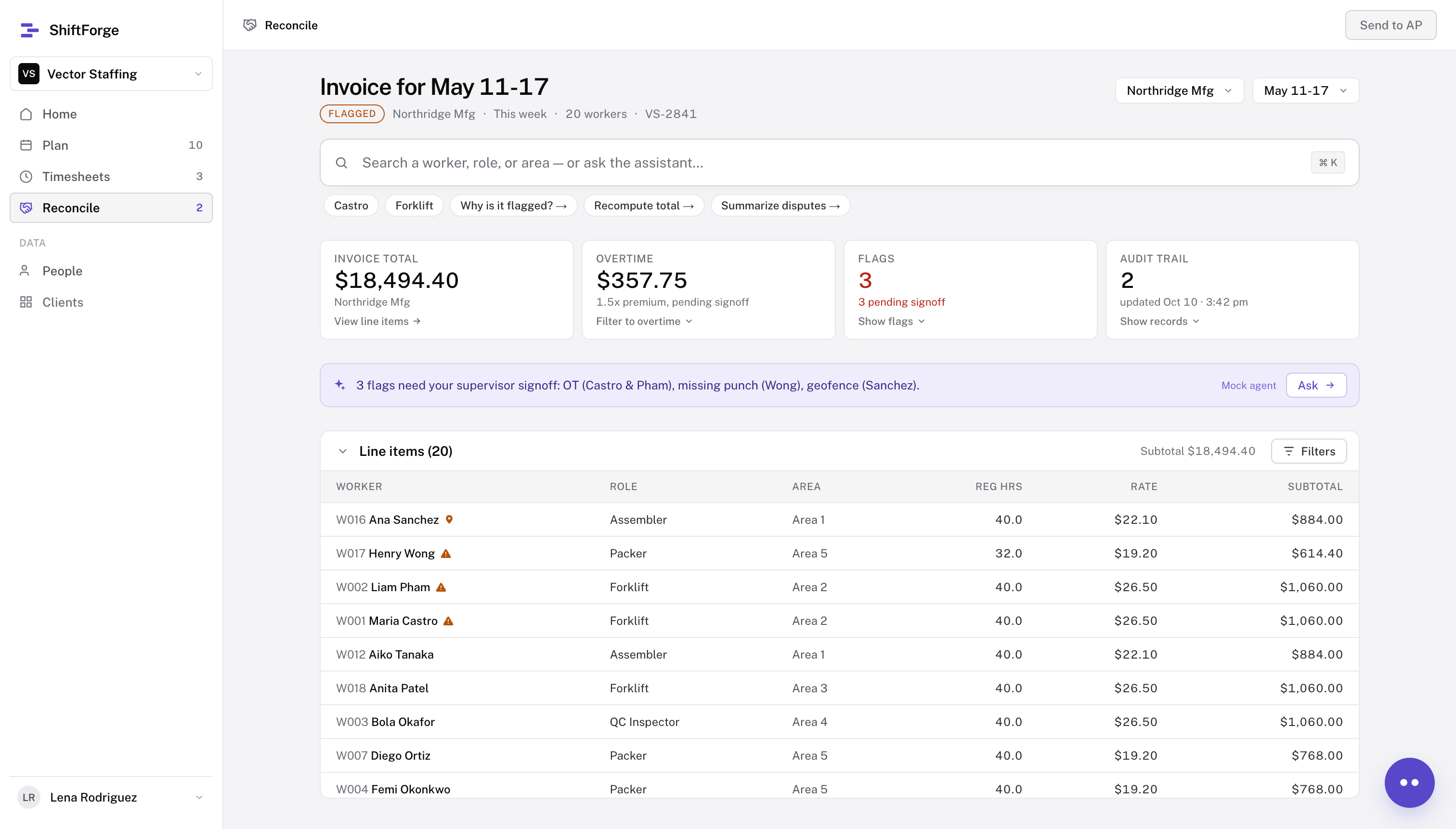This screenshot has width=1456, height=829.
Task: Click the Forklift suggestion chip
Action: [x=414, y=206]
